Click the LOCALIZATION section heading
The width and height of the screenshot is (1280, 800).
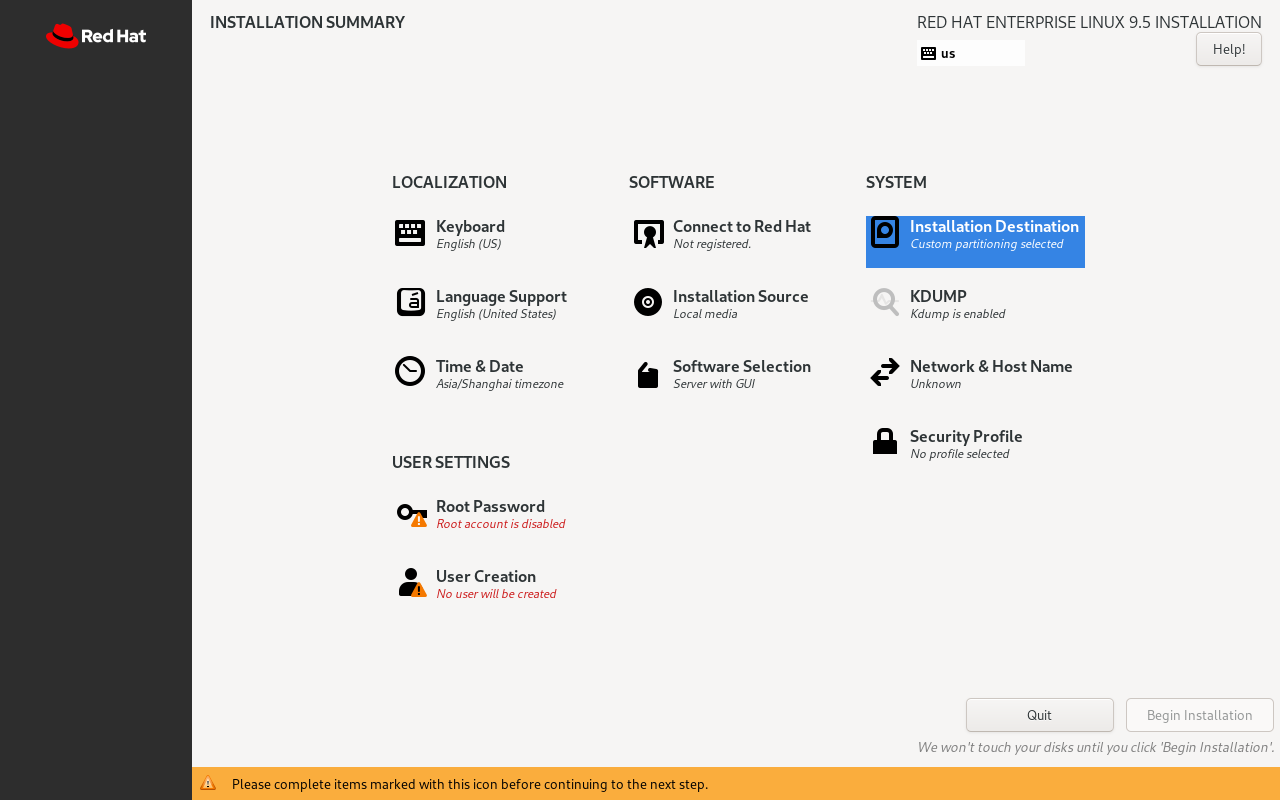(449, 182)
